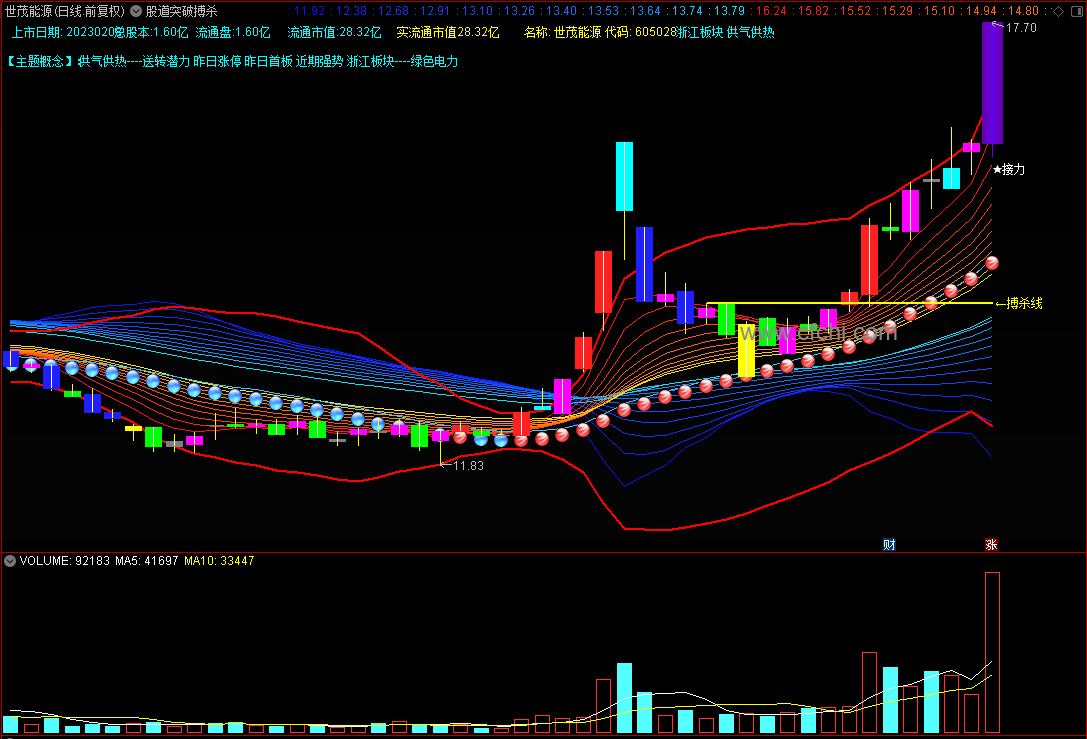The height and width of the screenshot is (739, 1087).
Task: Select the tallest red volume bar
Action: coord(992,652)
